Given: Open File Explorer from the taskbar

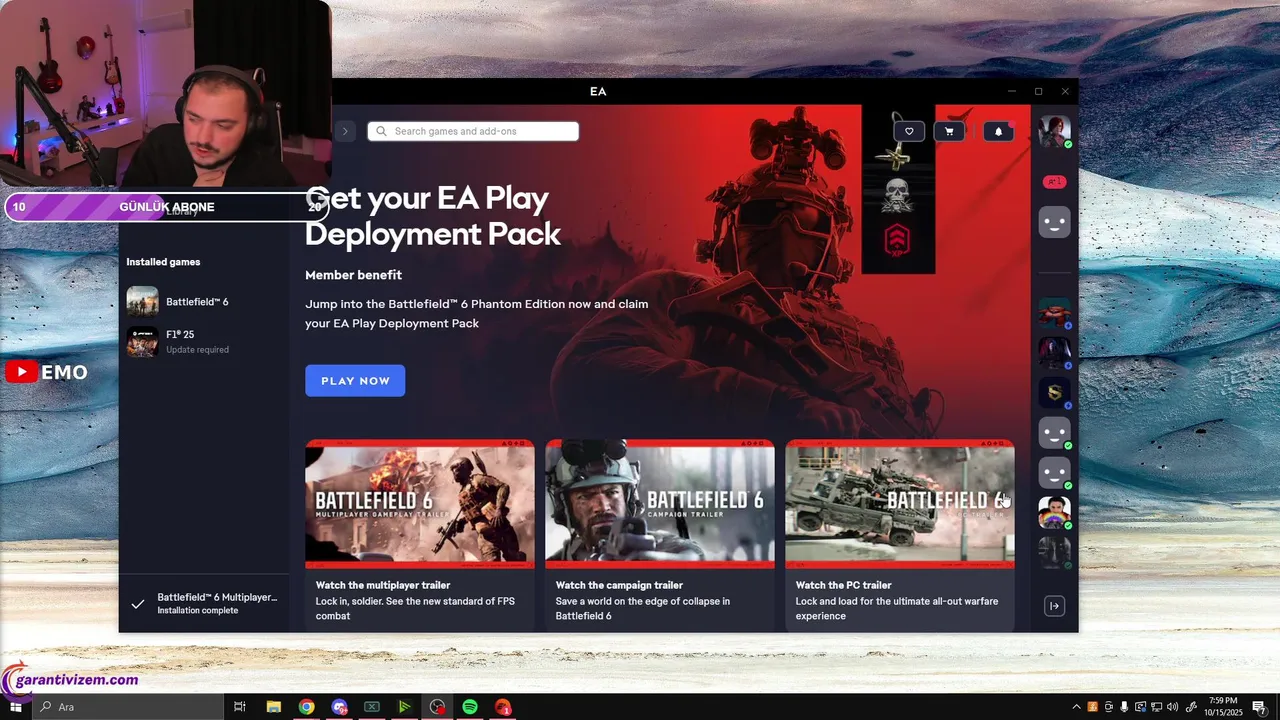Looking at the screenshot, I should click(273, 707).
